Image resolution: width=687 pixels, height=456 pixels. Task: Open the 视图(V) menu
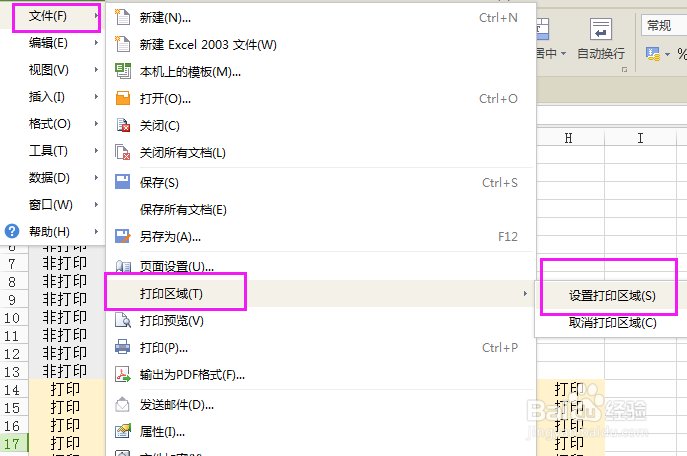tap(53, 70)
